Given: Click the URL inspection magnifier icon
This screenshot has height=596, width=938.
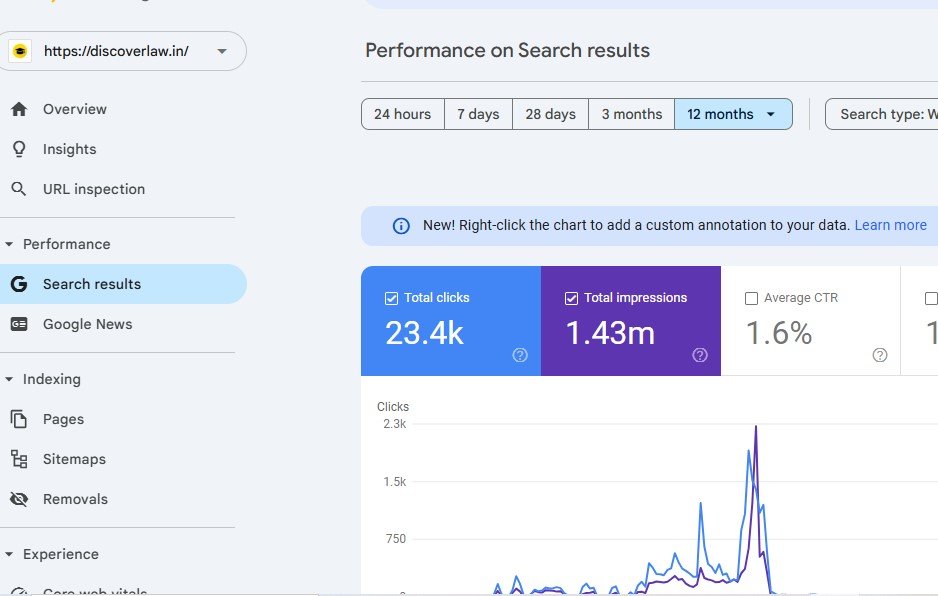Looking at the screenshot, I should (19, 189).
